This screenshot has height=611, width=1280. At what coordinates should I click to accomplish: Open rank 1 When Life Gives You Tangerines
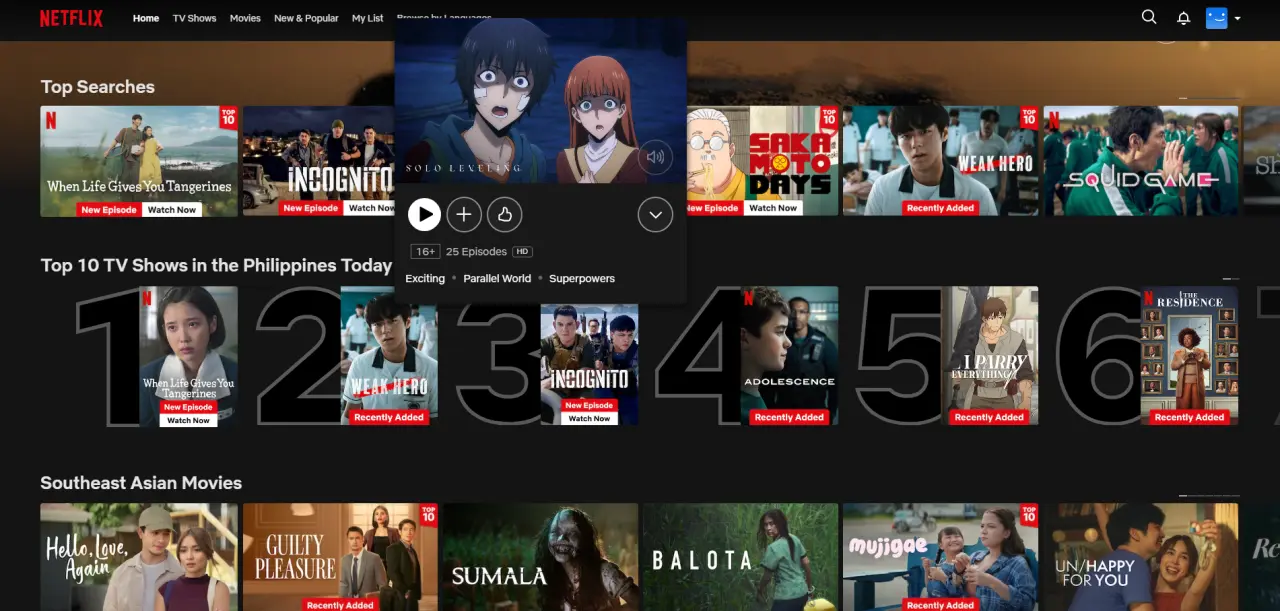pyautogui.click(x=189, y=356)
